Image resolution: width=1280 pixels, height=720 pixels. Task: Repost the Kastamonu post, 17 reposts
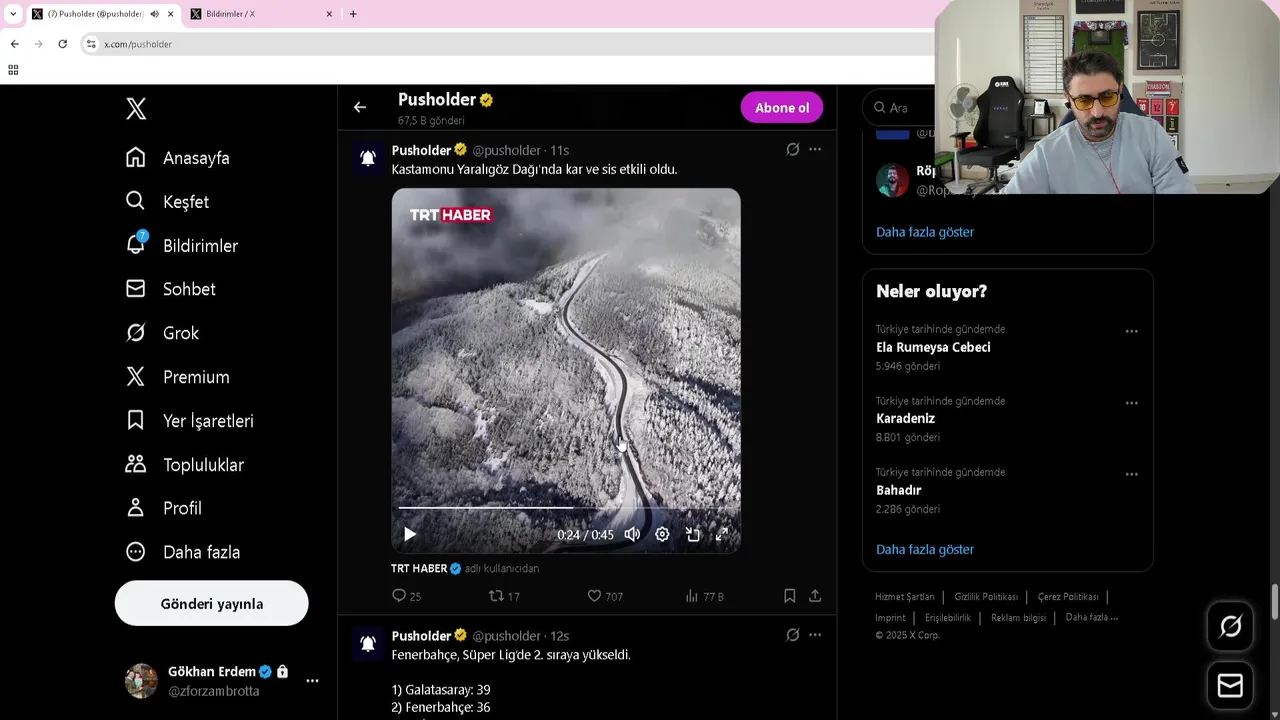tap(504, 596)
